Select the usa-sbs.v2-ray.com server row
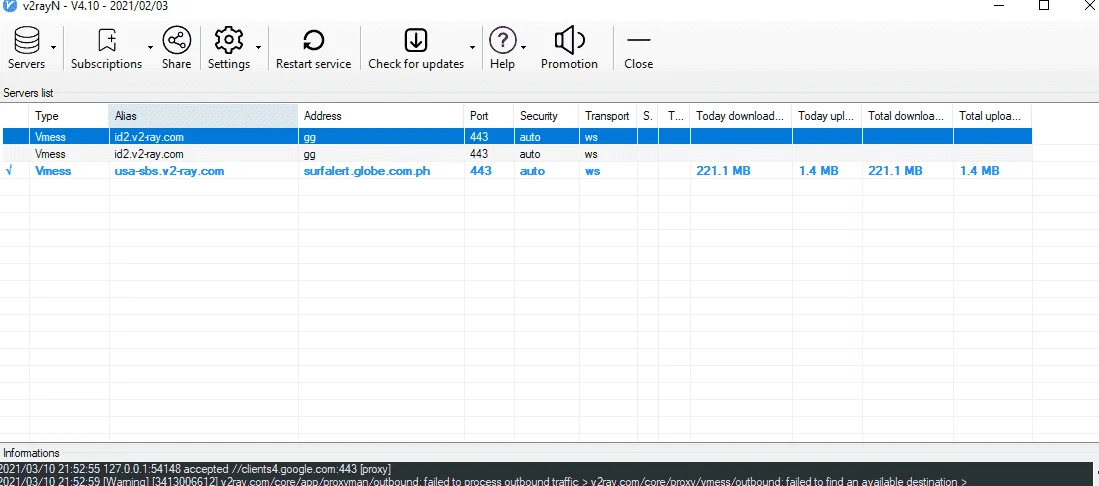Screen dimensions: 1099x486 516,170
